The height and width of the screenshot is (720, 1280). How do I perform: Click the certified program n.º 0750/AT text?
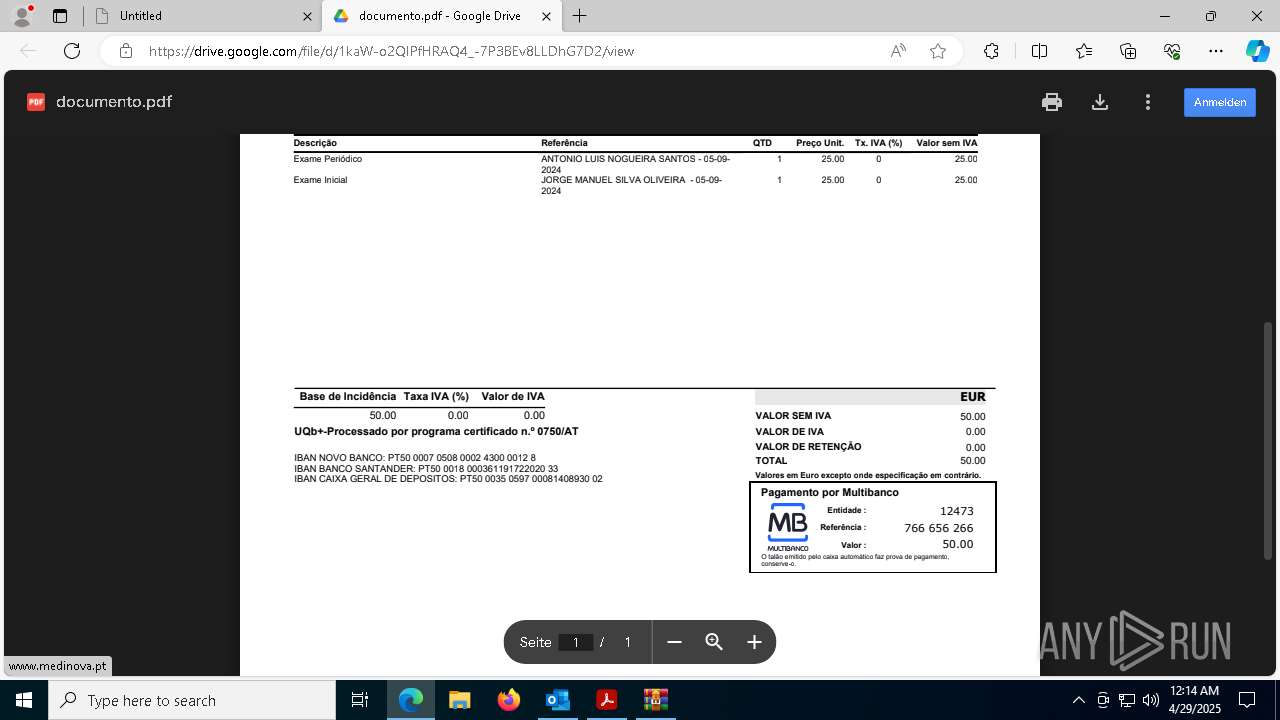(436, 432)
